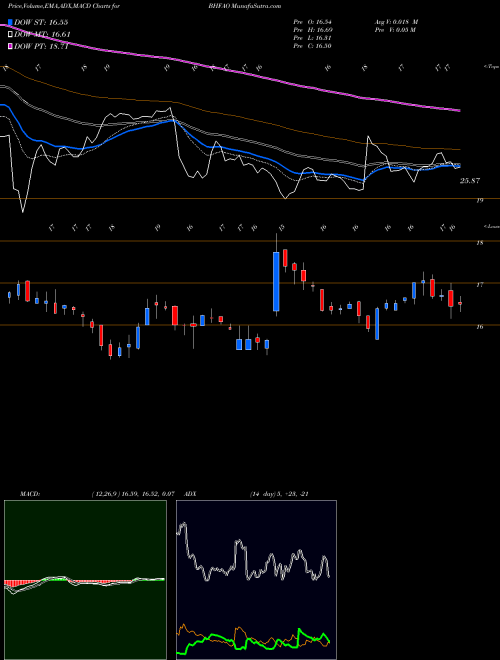Select the 'DOW PT: 18.71' legend label
This screenshot has height=660, width=500.
[x=41, y=46]
